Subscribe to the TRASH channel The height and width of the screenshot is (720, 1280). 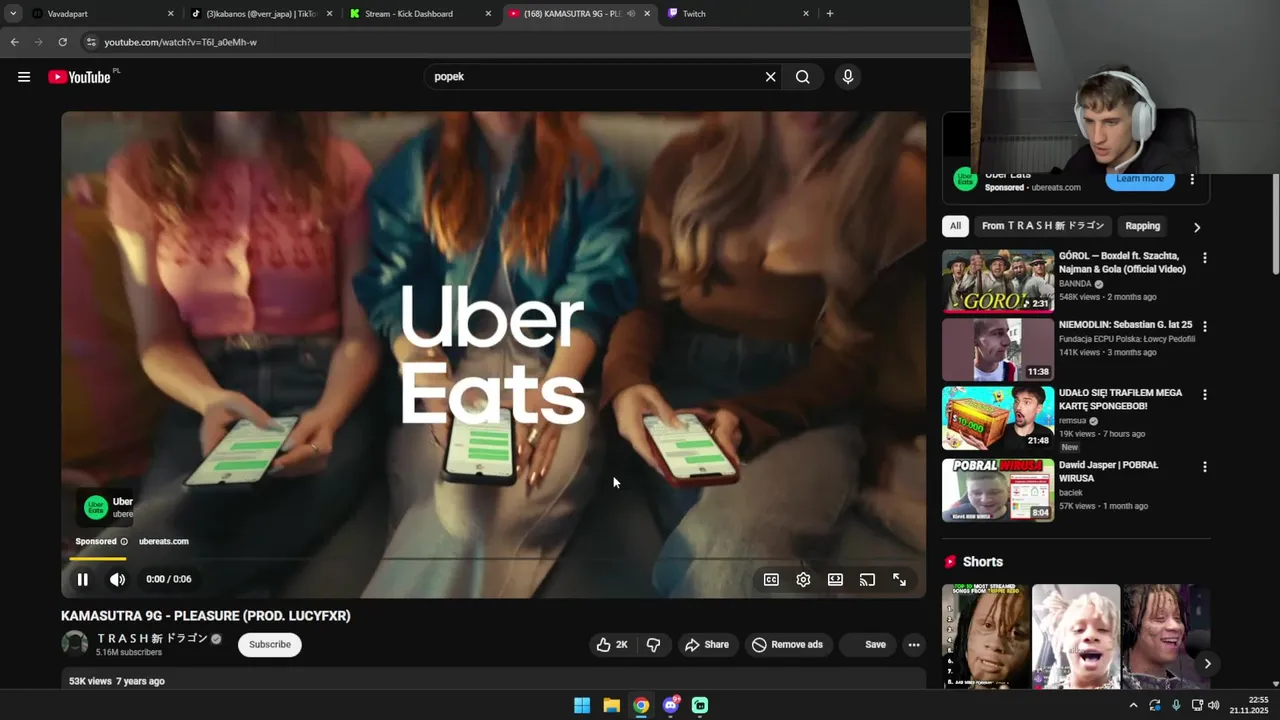pos(270,645)
